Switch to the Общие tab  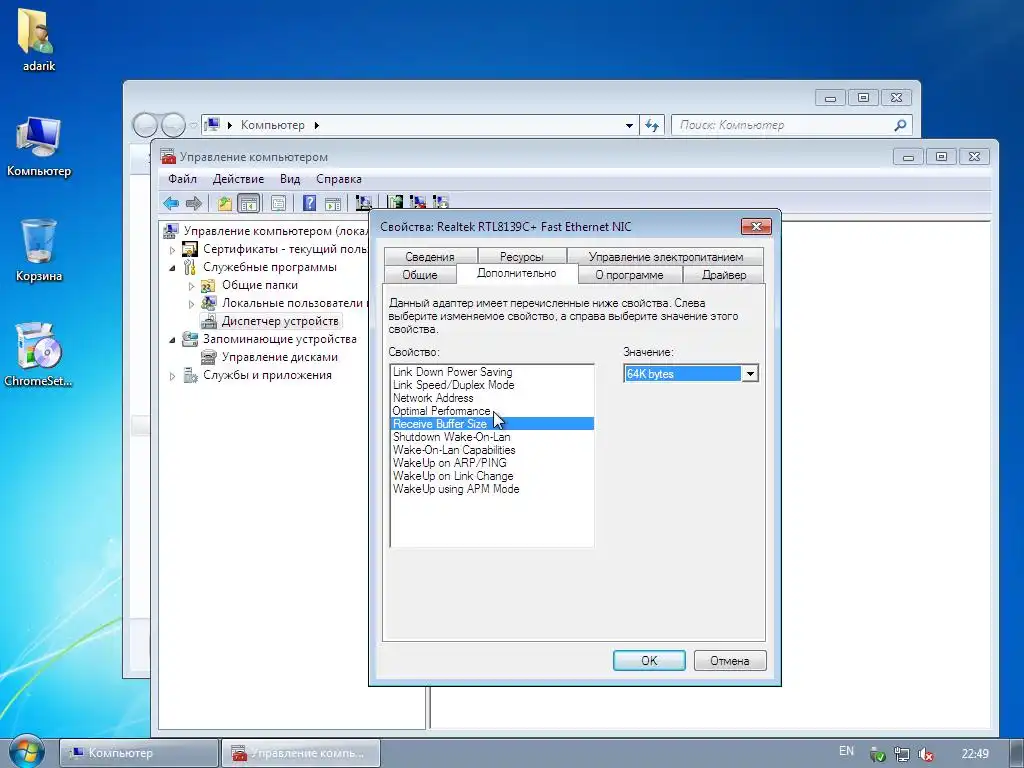pyautogui.click(x=420, y=275)
